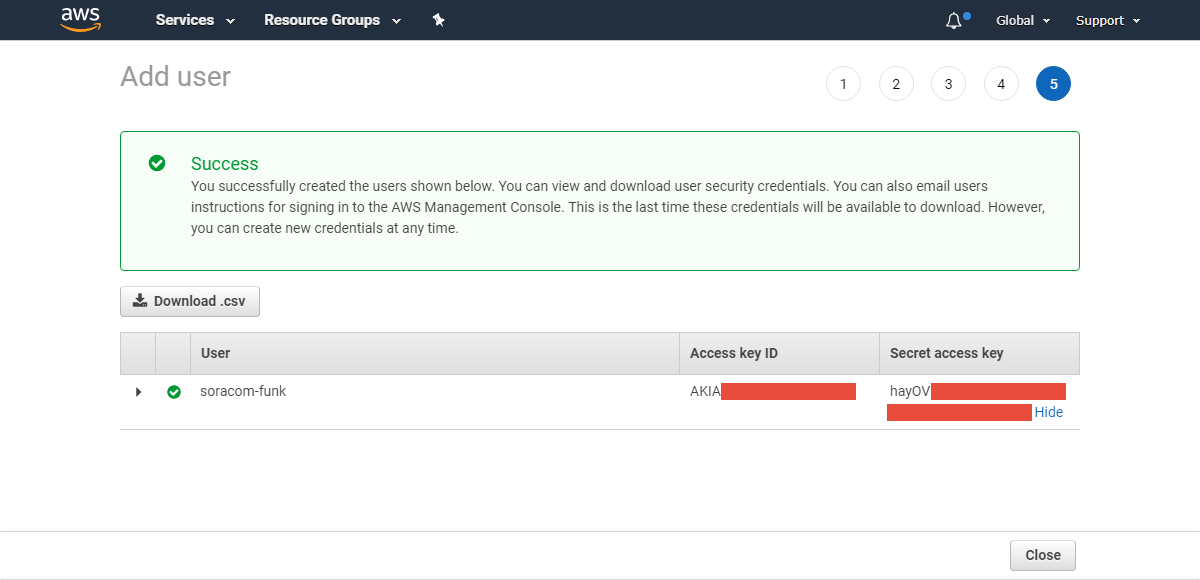
Task: Open the Global region dropdown
Action: pyautogui.click(x=1022, y=20)
